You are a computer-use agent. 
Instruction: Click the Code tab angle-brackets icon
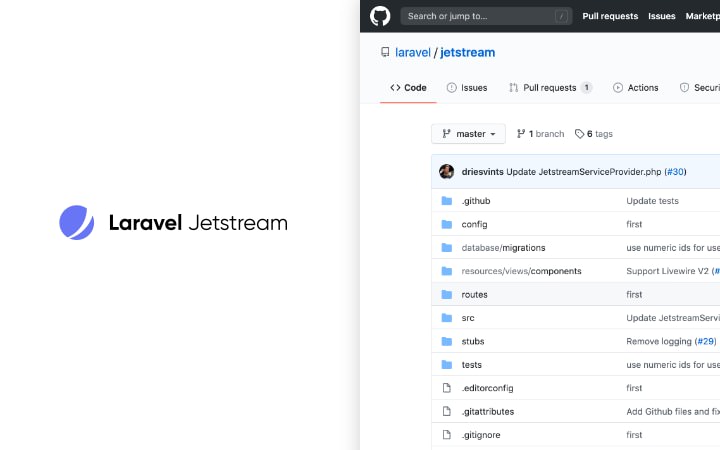tap(395, 87)
